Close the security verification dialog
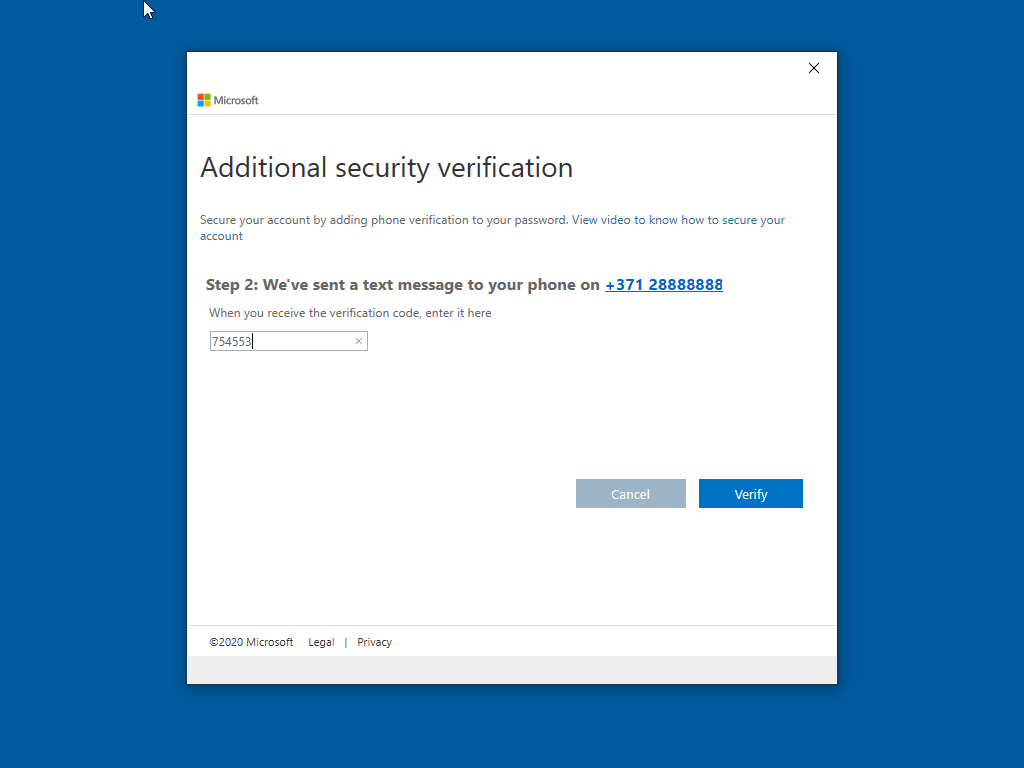 (813, 68)
